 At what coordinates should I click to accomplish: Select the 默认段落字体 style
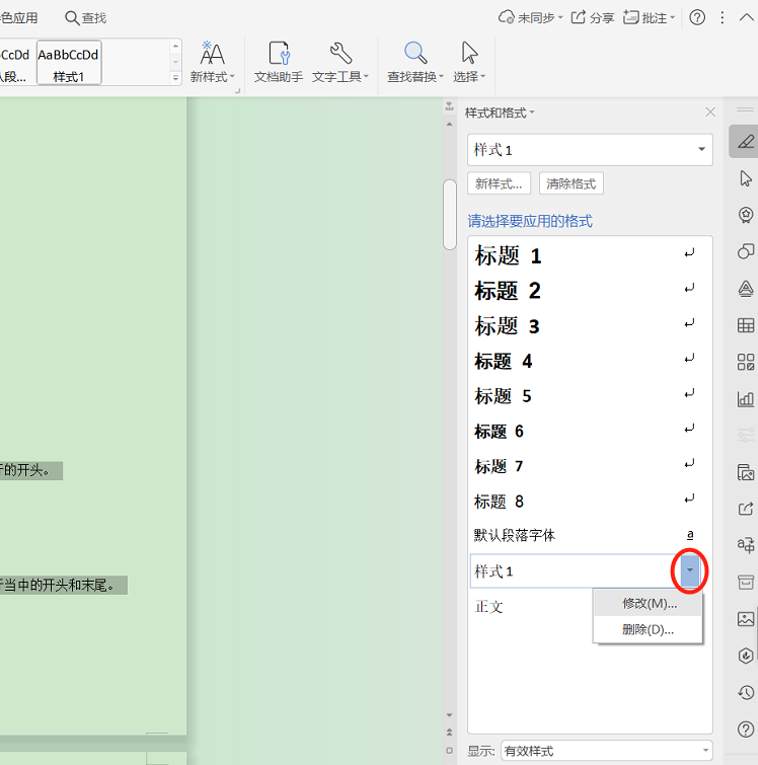click(x=590, y=535)
